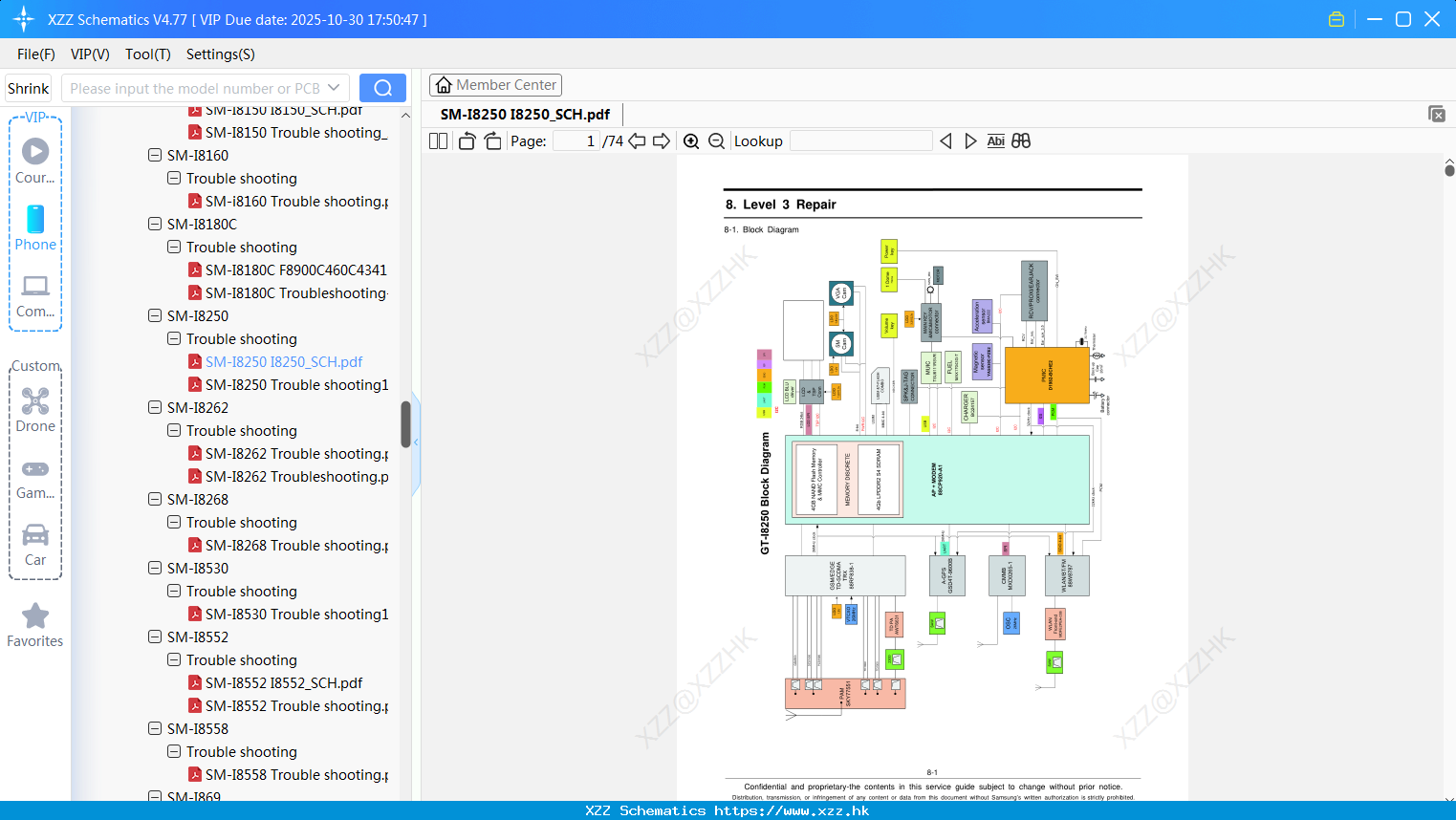
Task: Open SM-I8530 Trouble shooting1 file
Action: (296, 614)
